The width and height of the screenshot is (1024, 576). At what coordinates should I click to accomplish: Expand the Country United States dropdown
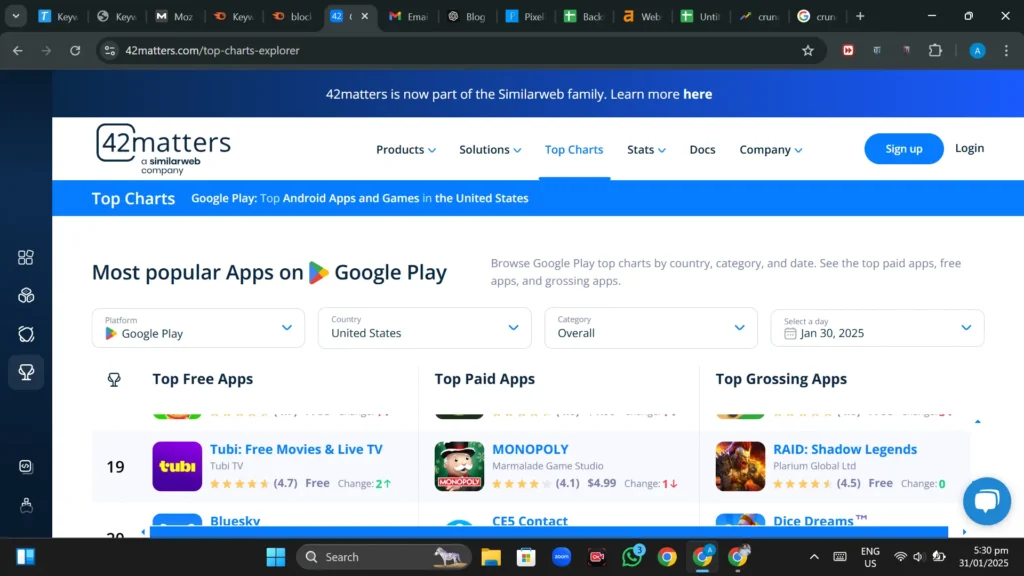(x=424, y=328)
